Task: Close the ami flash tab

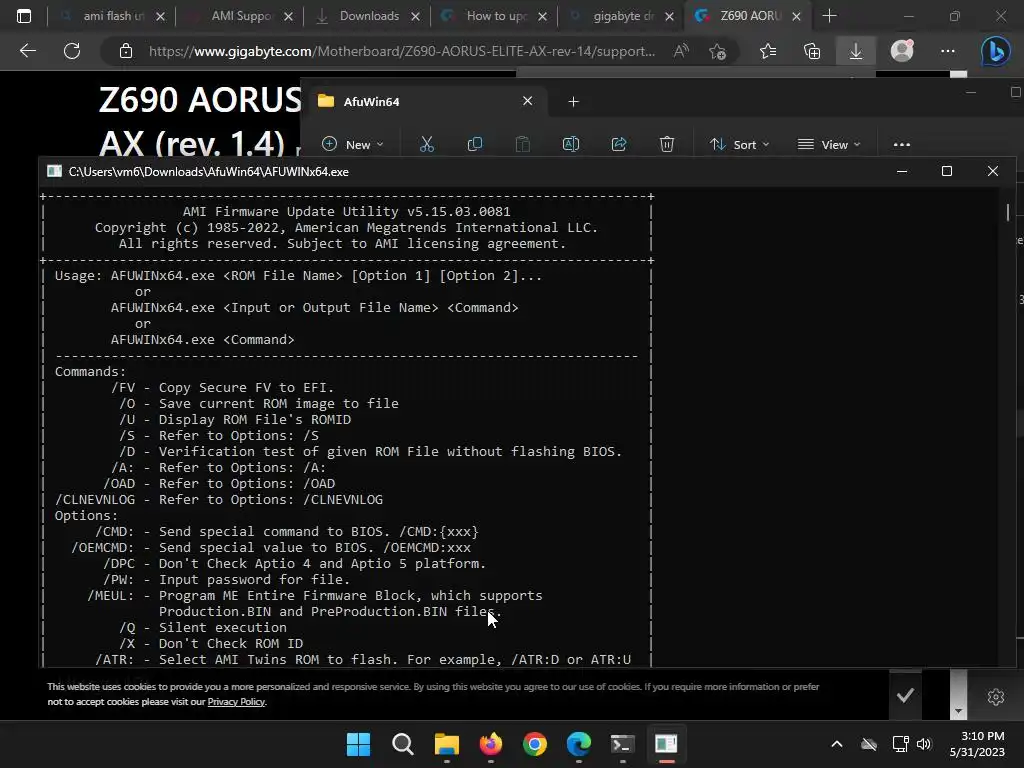Action: coord(160,16)
